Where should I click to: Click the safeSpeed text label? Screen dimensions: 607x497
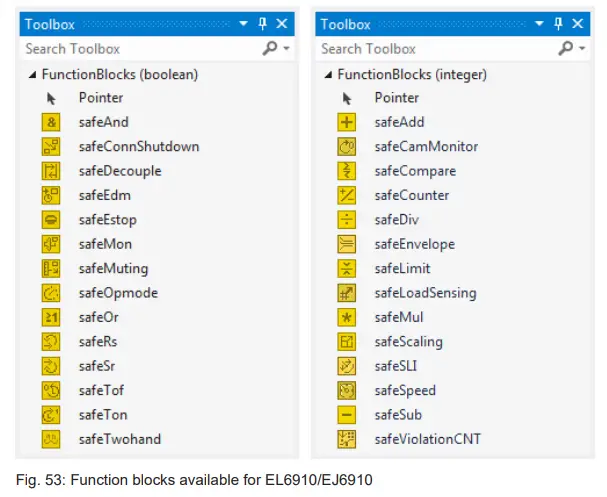(x=405, y=391)
